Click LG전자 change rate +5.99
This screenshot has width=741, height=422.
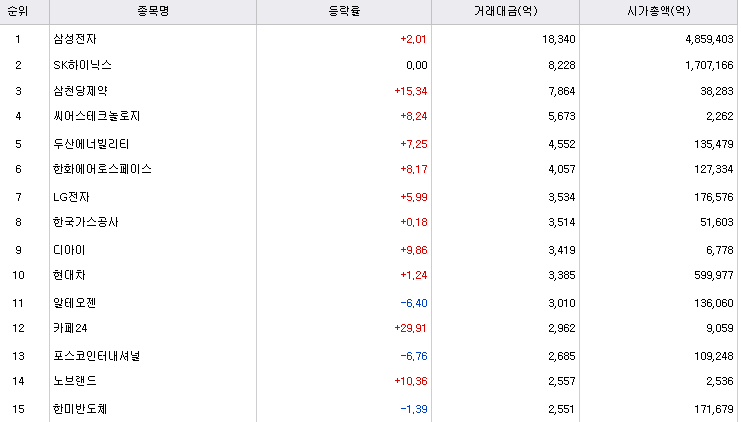pos(414,197)
